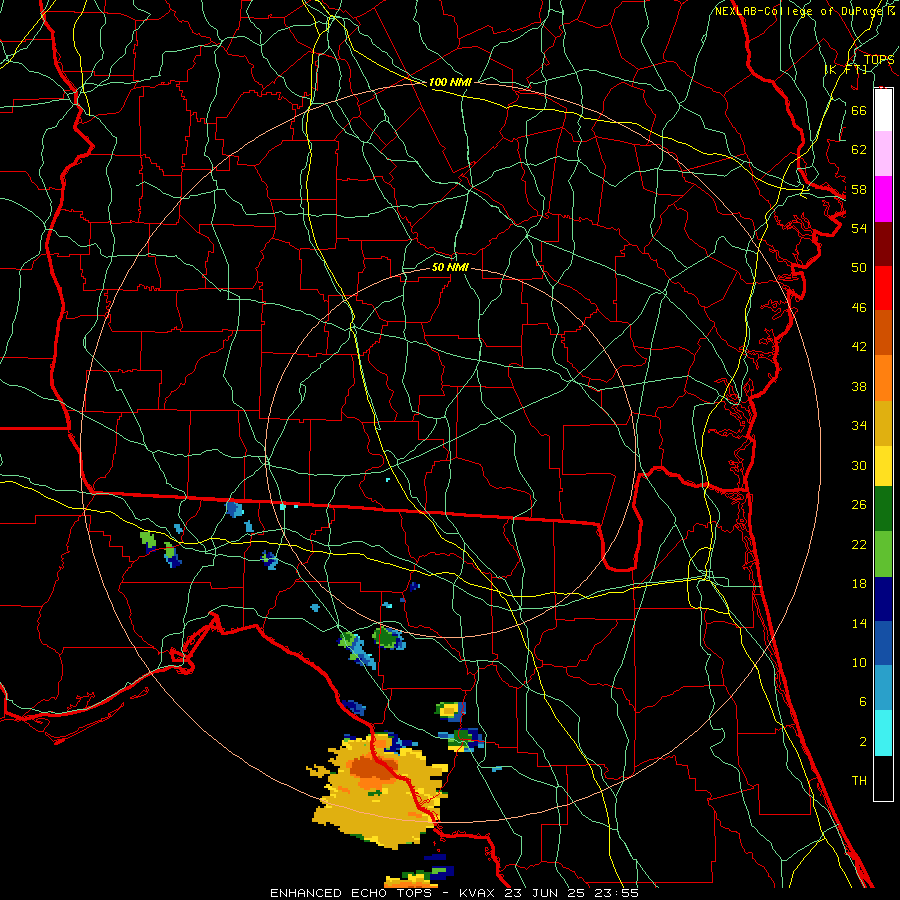The width and height of the screenshot is (900, 900).
Task: Click the 'KVAX' station identifier in the caption
Action: (478, 893)
